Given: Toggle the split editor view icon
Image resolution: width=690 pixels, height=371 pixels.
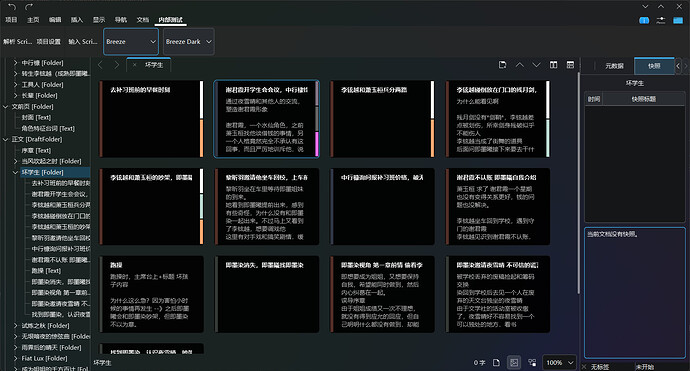Looking at the screenshot, I should tap(554, 65).
